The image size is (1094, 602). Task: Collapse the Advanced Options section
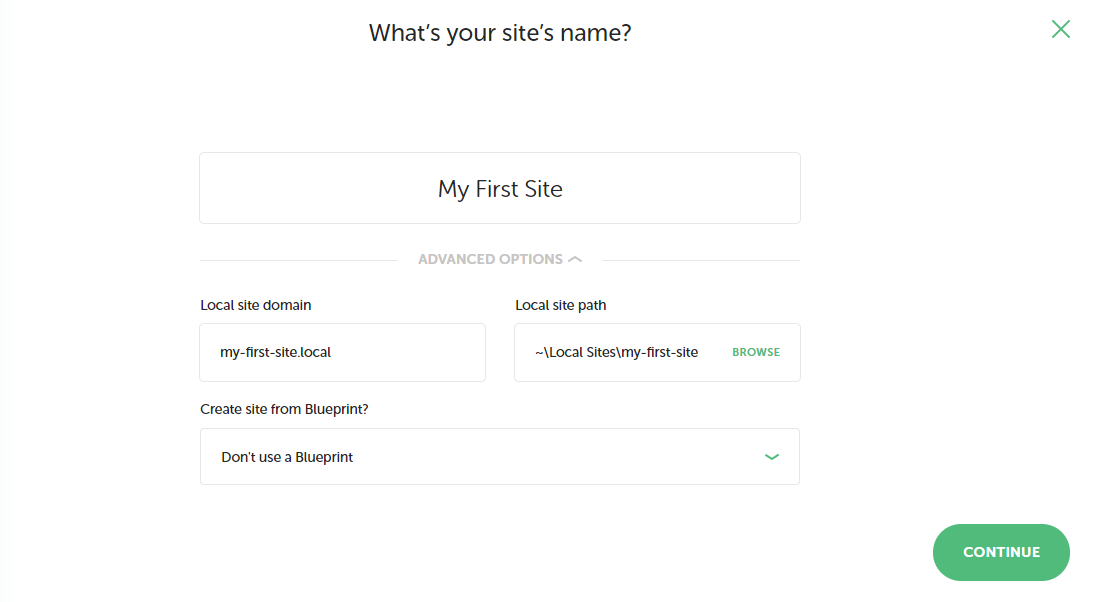500,259
